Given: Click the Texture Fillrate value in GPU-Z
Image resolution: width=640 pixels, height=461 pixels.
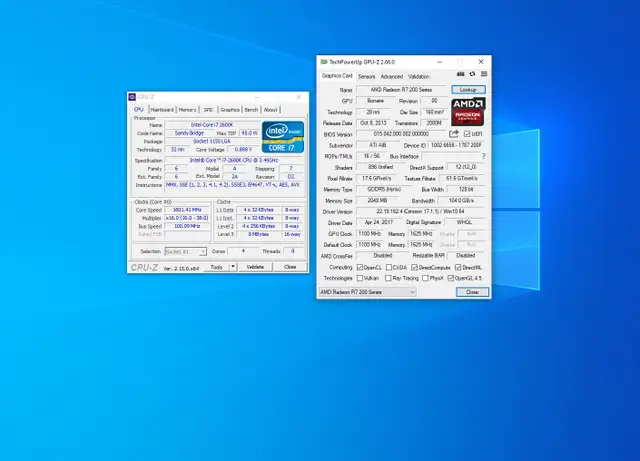Looking at the screenshot, I should click(x=462, y=178).
